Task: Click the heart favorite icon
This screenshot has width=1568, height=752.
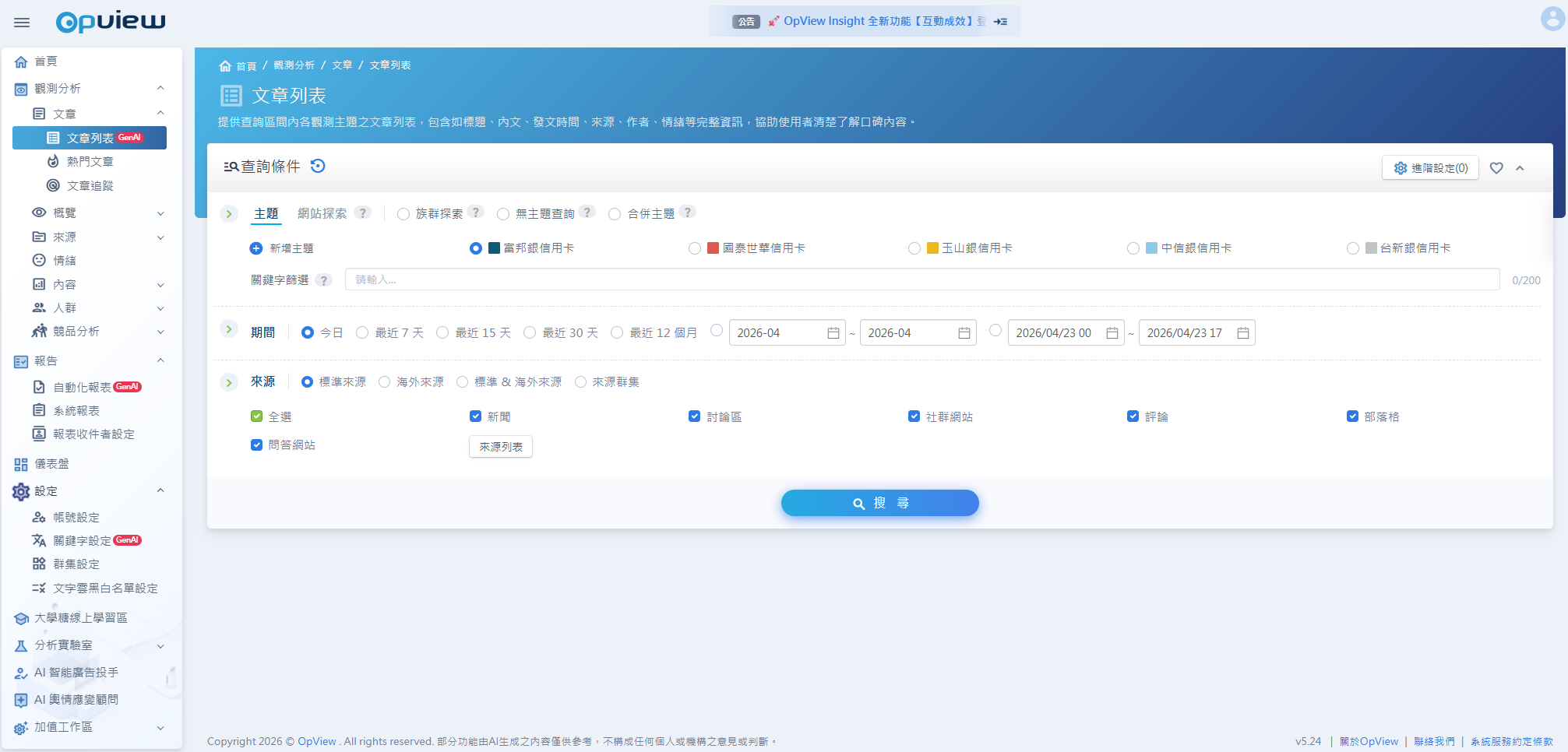Action: [1496, 168]
